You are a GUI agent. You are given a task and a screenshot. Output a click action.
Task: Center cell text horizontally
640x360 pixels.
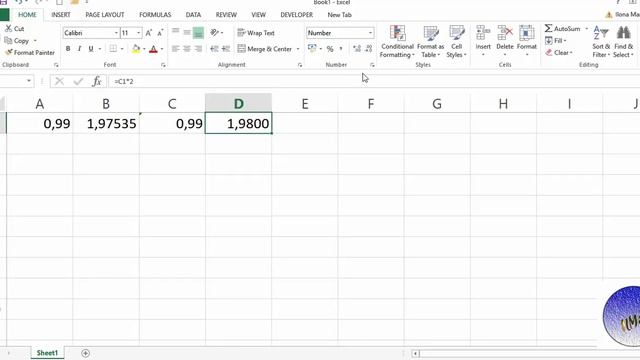(187, 49)
